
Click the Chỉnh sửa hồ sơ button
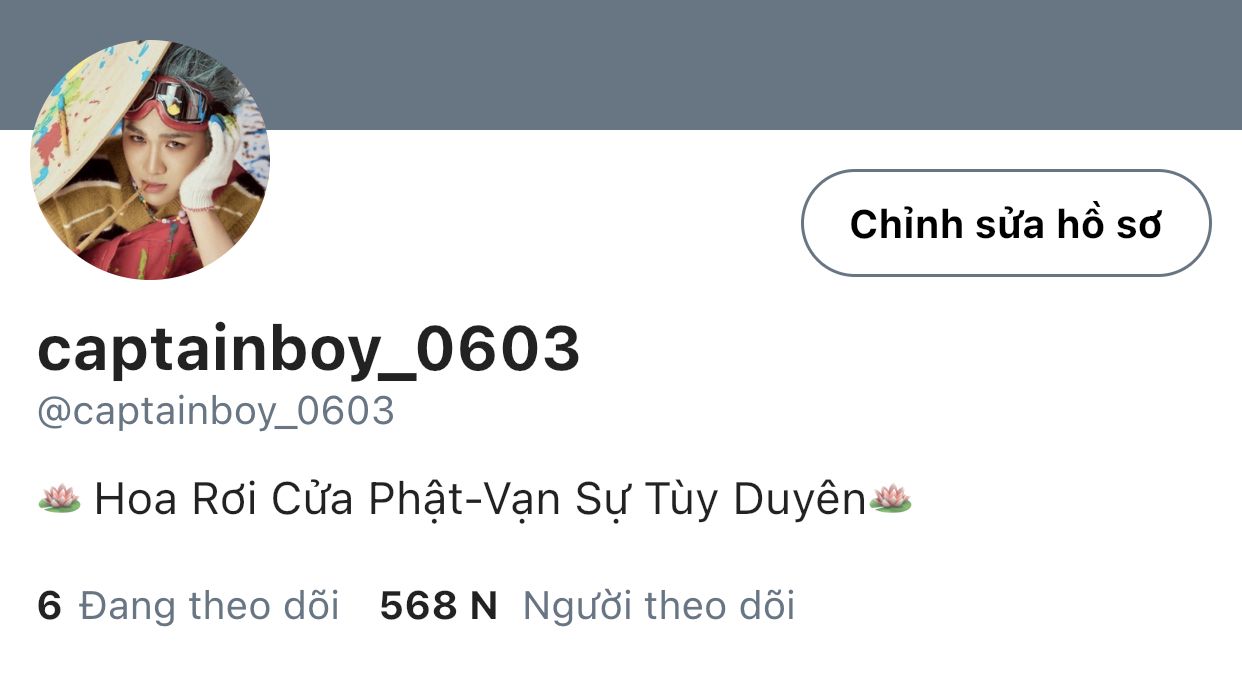1006,223
